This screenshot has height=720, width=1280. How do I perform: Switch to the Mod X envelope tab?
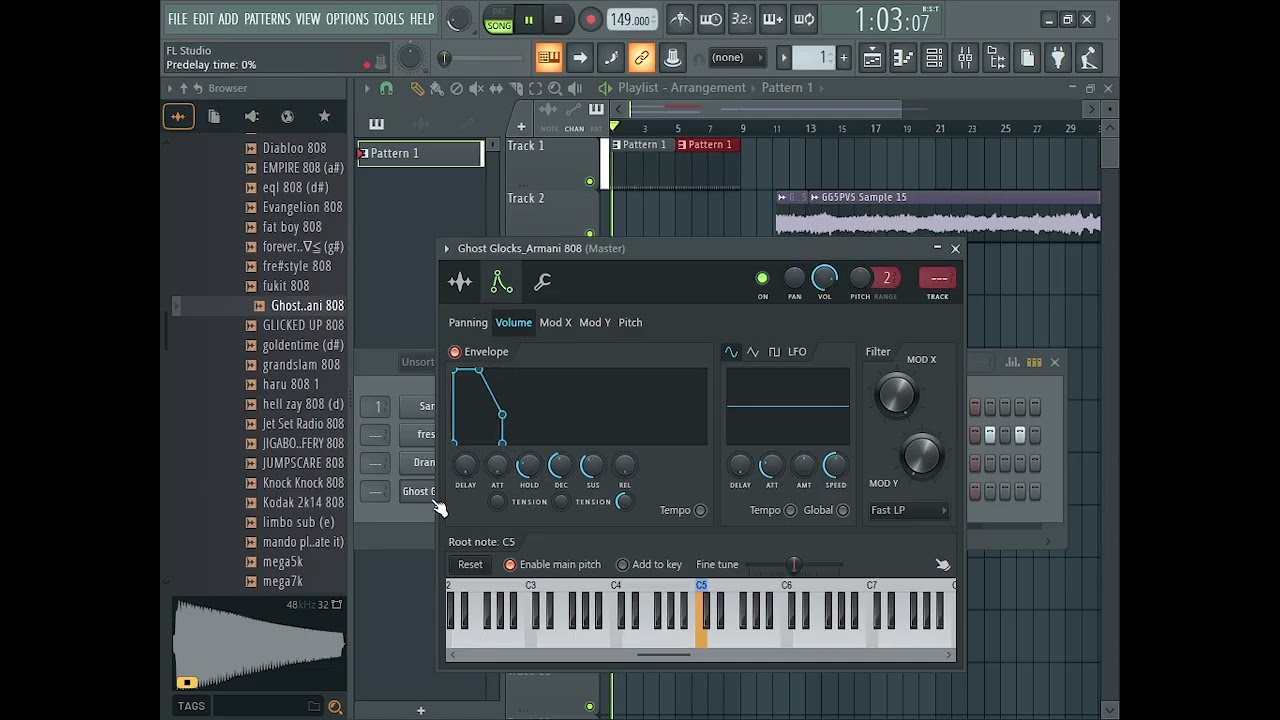point(555,323)
